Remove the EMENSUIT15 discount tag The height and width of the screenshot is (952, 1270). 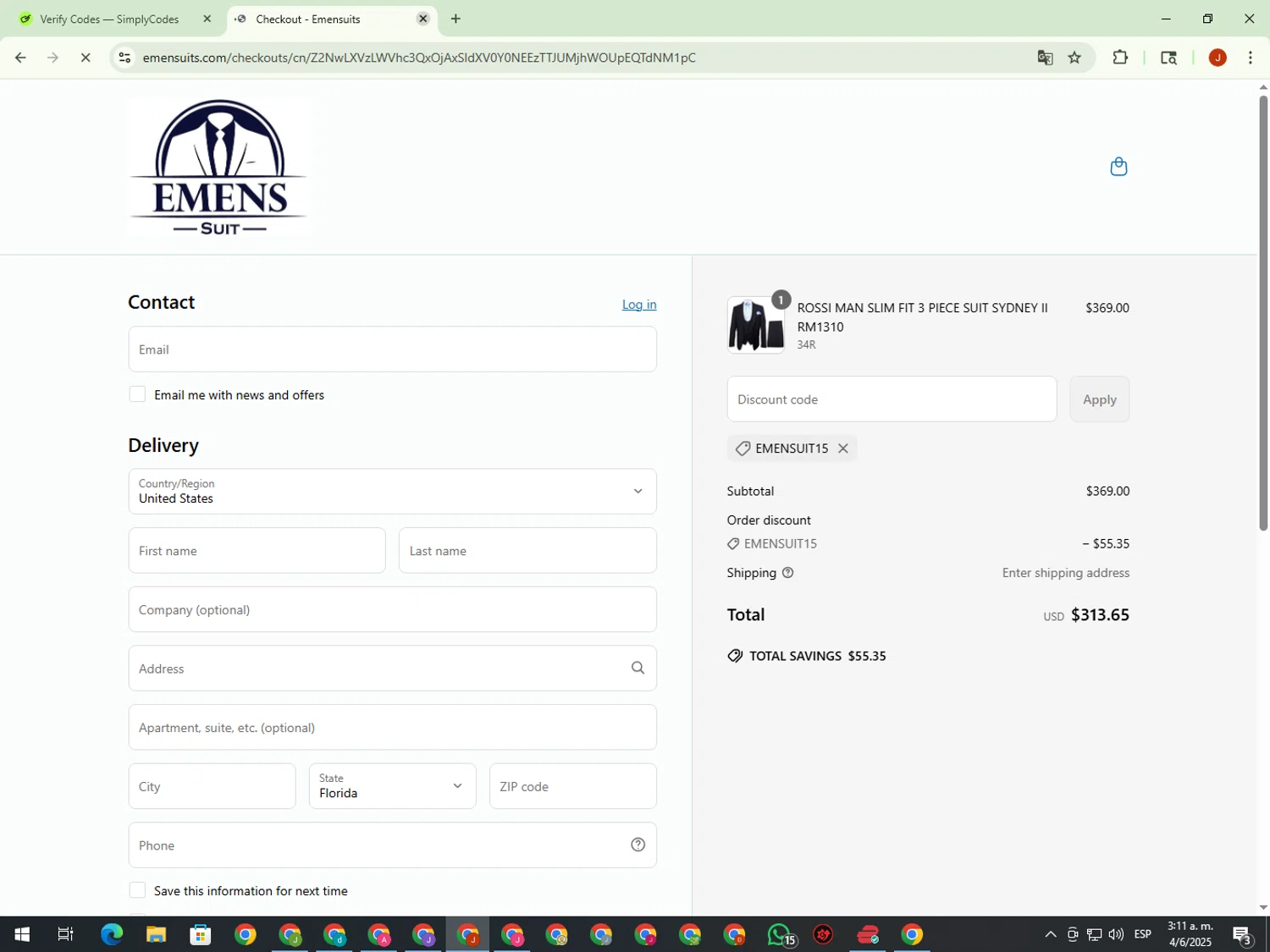click(x=842, y=448)
